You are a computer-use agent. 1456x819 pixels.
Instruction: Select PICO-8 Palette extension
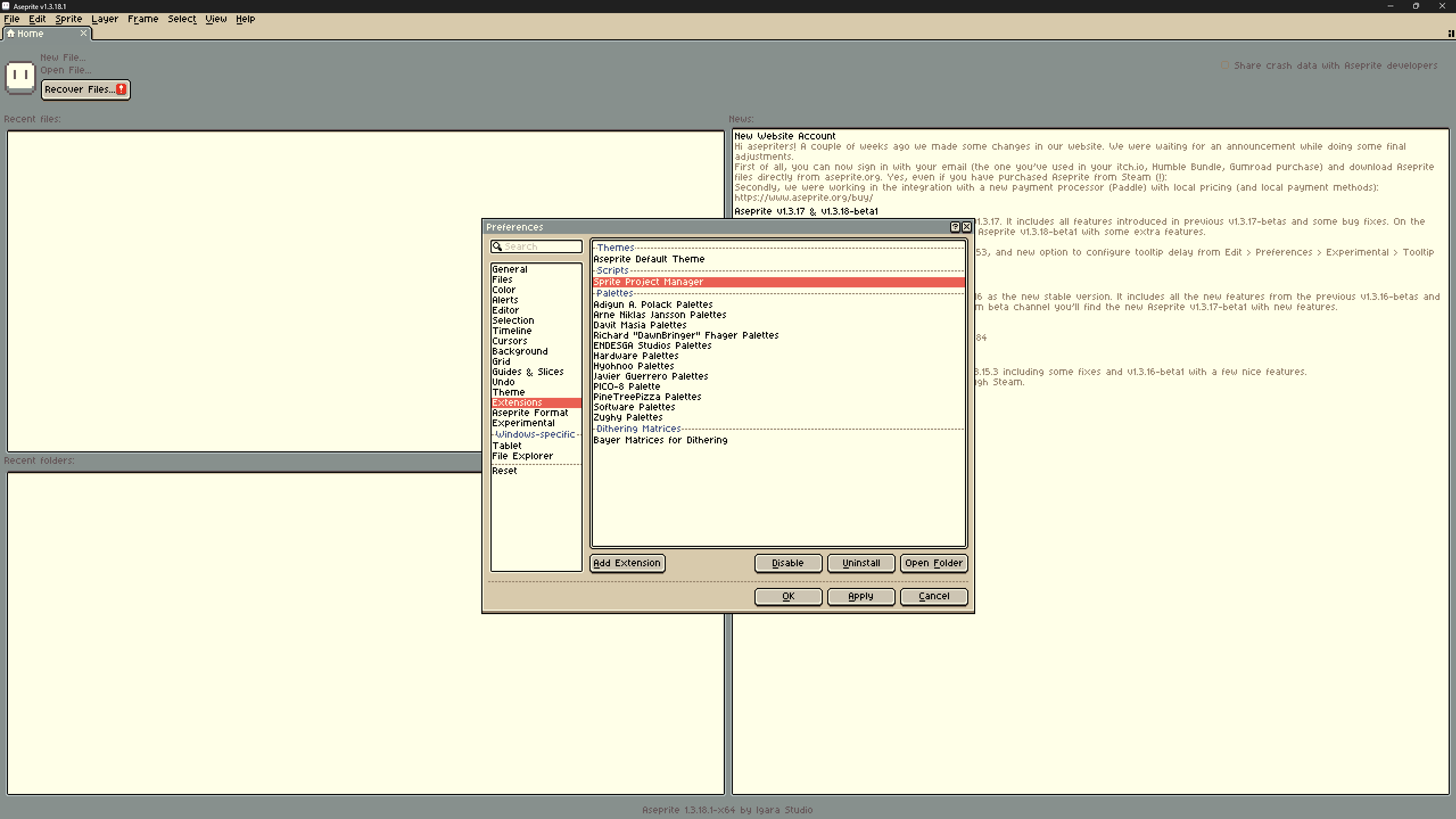tap(778, 386)
